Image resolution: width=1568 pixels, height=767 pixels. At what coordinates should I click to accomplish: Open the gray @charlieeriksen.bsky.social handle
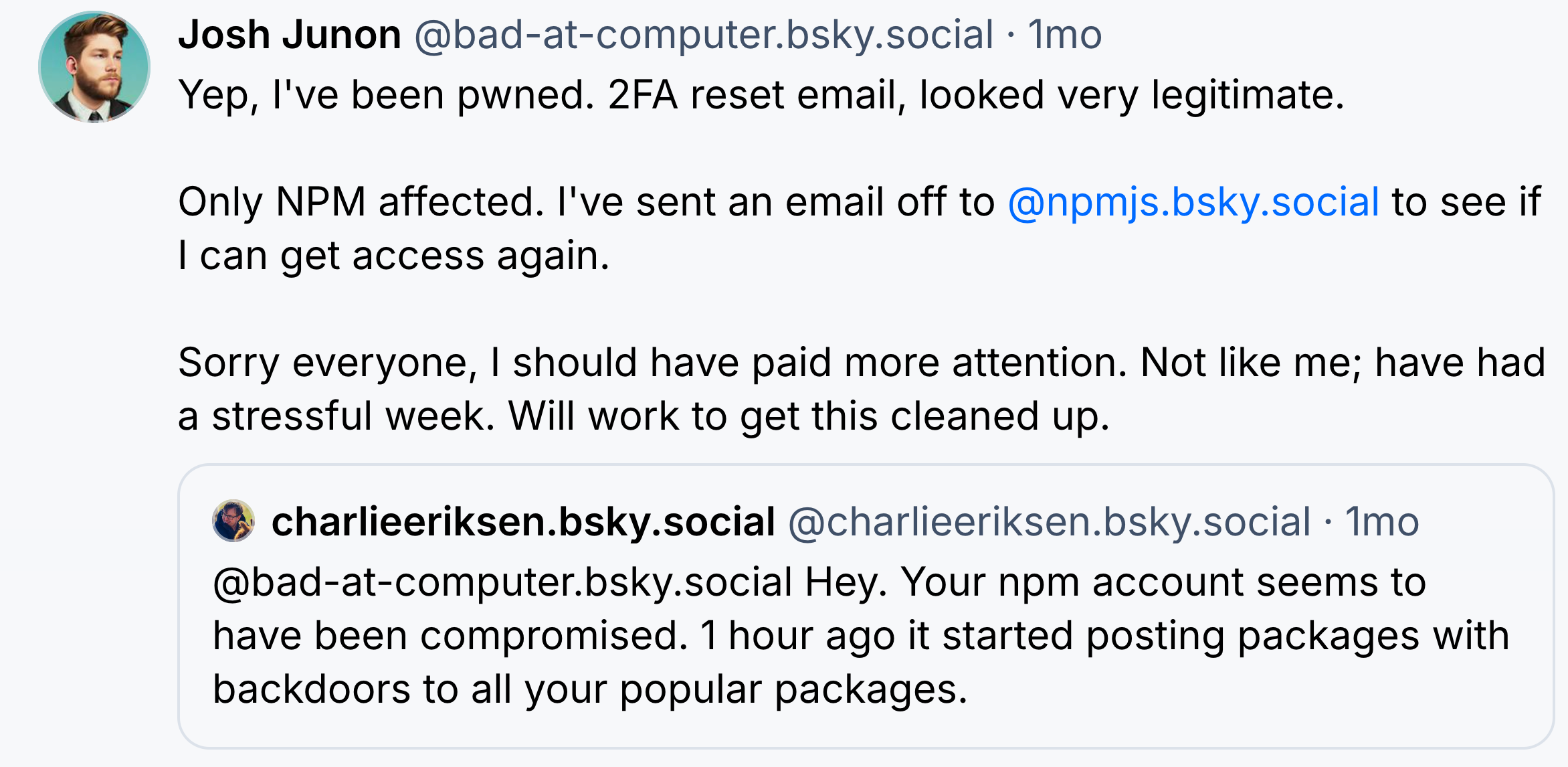click(1049, 522)
